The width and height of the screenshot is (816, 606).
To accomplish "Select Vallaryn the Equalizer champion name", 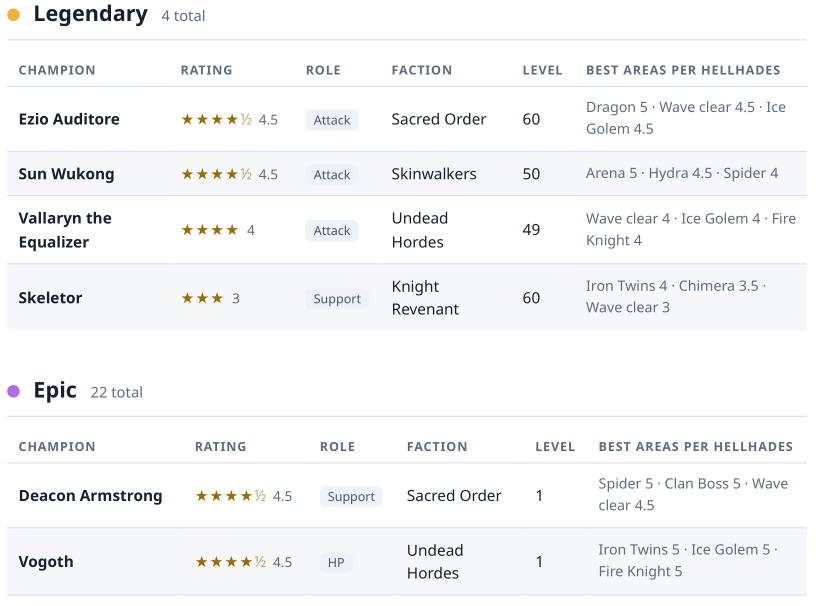I will 65,230.
